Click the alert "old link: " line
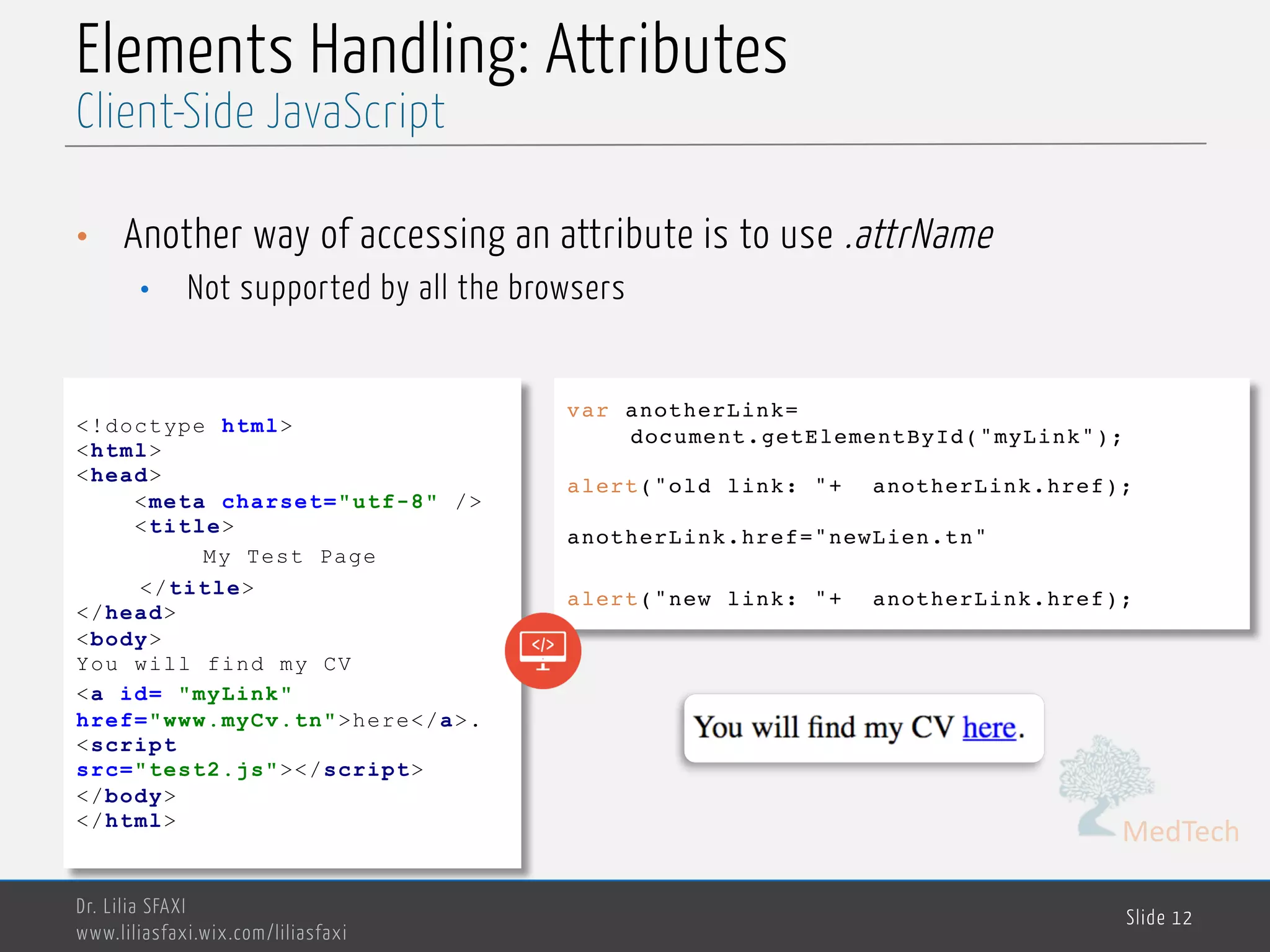1270x952 pixels. tap(850, 487)
